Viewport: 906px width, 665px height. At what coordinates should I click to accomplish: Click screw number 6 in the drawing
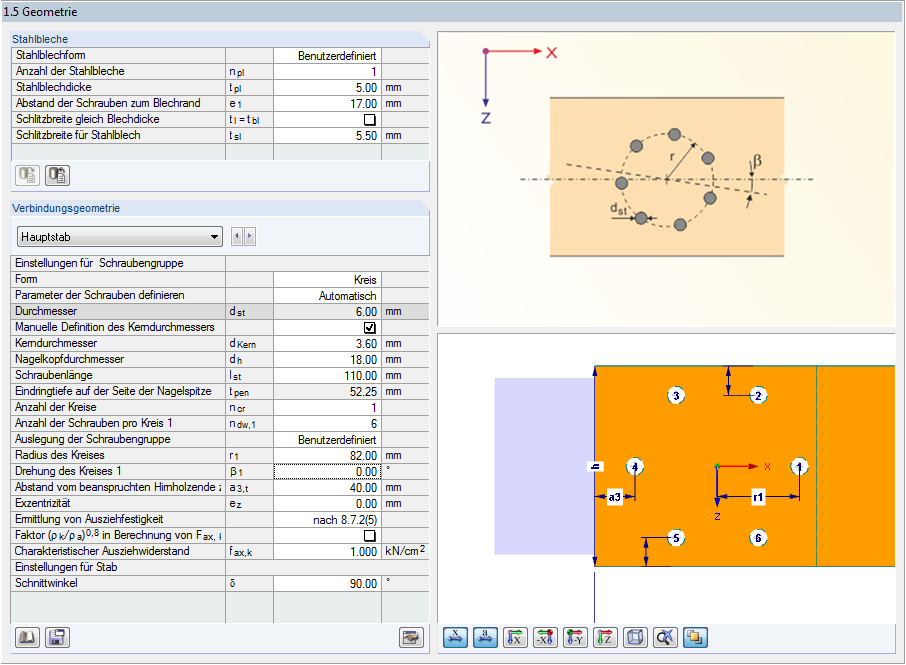(x=758, y=538)
